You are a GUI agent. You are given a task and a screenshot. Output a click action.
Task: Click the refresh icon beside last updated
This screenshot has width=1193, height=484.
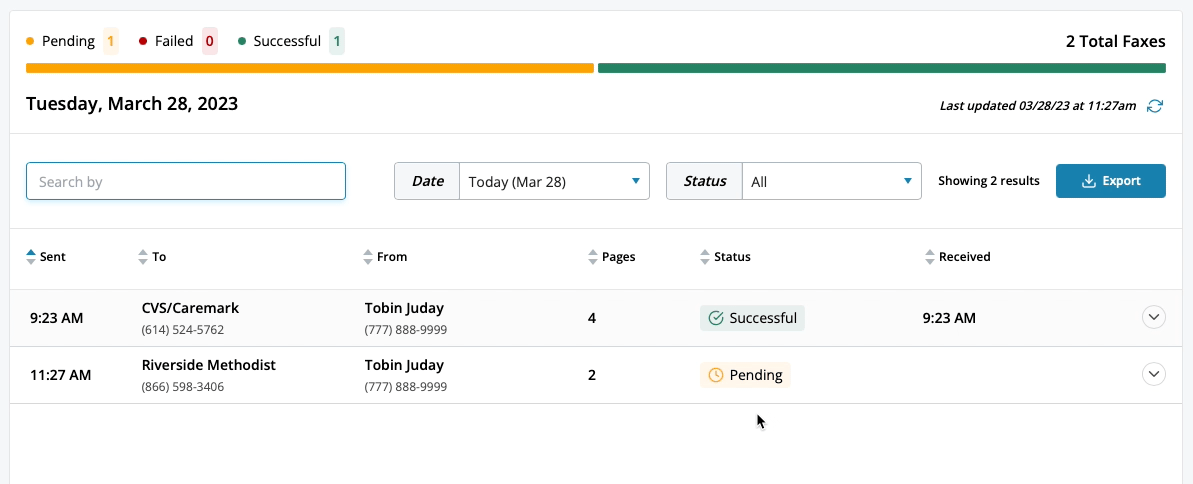(x=1155, y=106)
